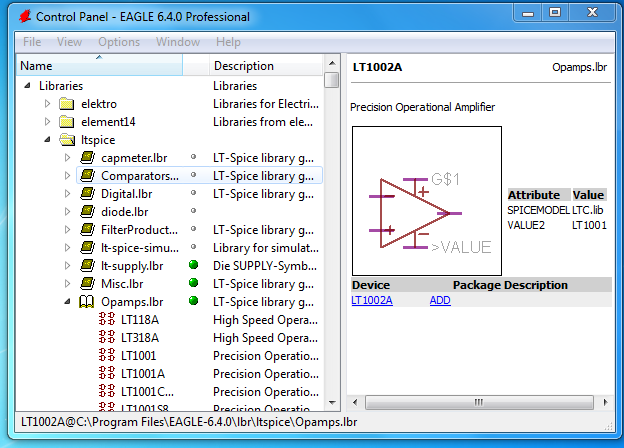The image size is (624, 448).
Task: Open the File menu
Action: tap(32, 42)
